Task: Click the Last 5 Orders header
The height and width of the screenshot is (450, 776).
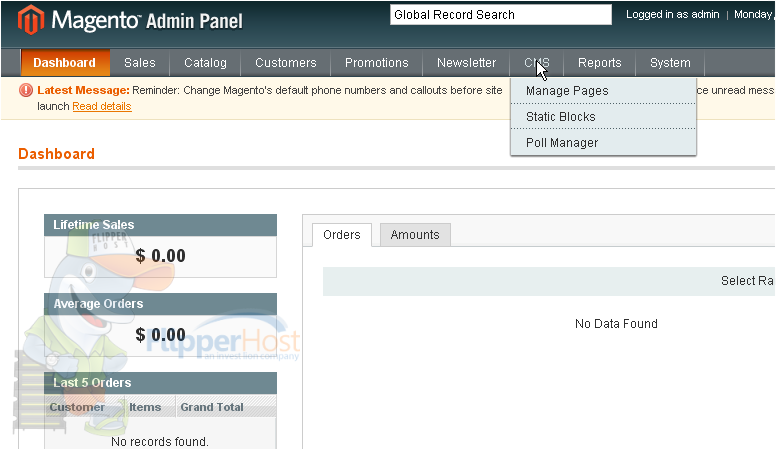Action: 160,383
